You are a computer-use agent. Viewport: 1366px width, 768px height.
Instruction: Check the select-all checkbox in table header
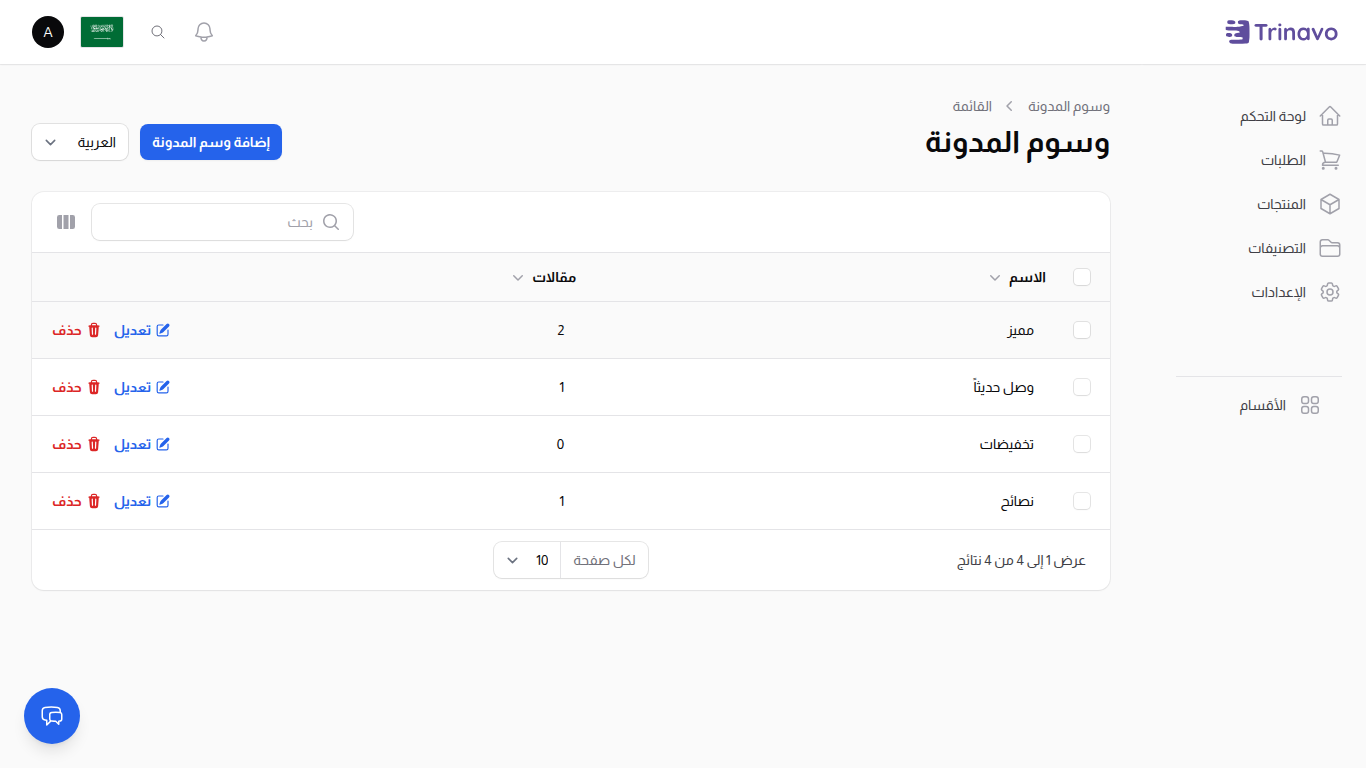coord(1082,277)
